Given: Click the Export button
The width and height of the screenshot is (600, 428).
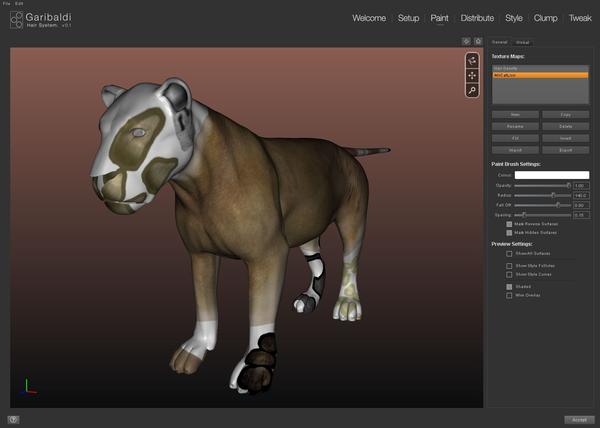Looking at the screenshot, I should tap(566, 150).
